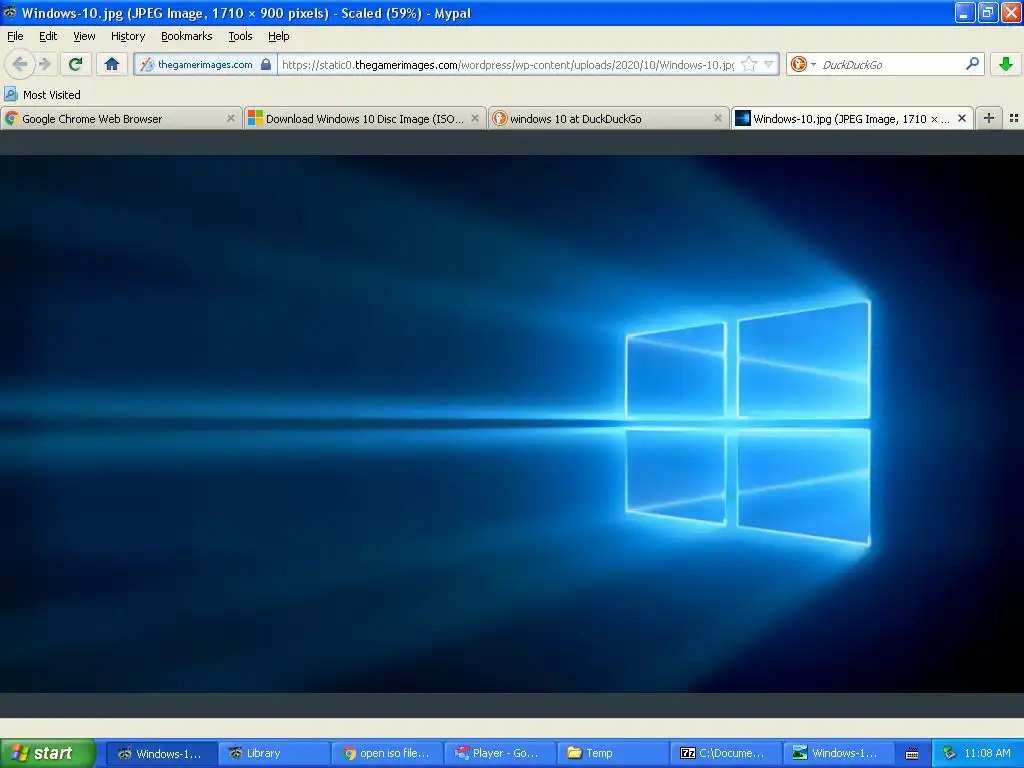The width and height of the screenshot is (1024, 768).
Task: Go back with the back arrow button
Action: pos(20,64)
